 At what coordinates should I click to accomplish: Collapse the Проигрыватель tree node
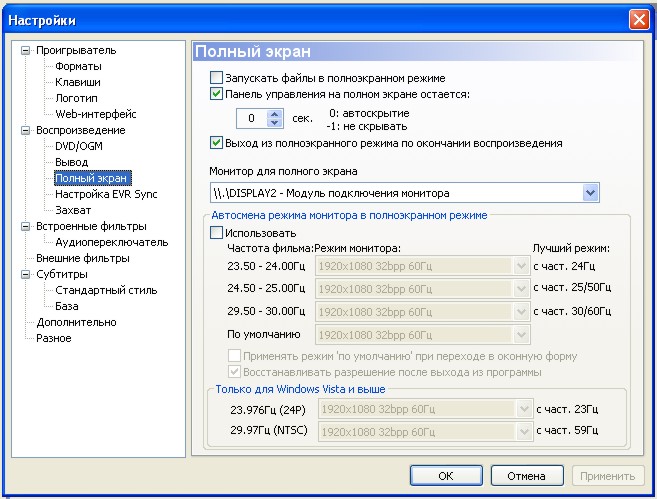pyautogui.click(x=26, y=50)
